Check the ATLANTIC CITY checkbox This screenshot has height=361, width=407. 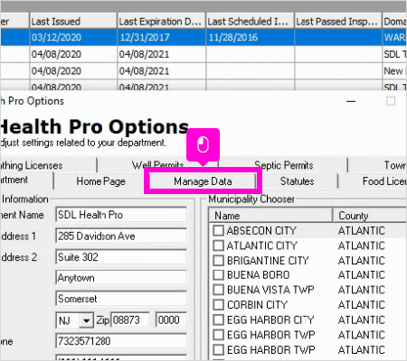pyautogui.click(x=218, y=245)
